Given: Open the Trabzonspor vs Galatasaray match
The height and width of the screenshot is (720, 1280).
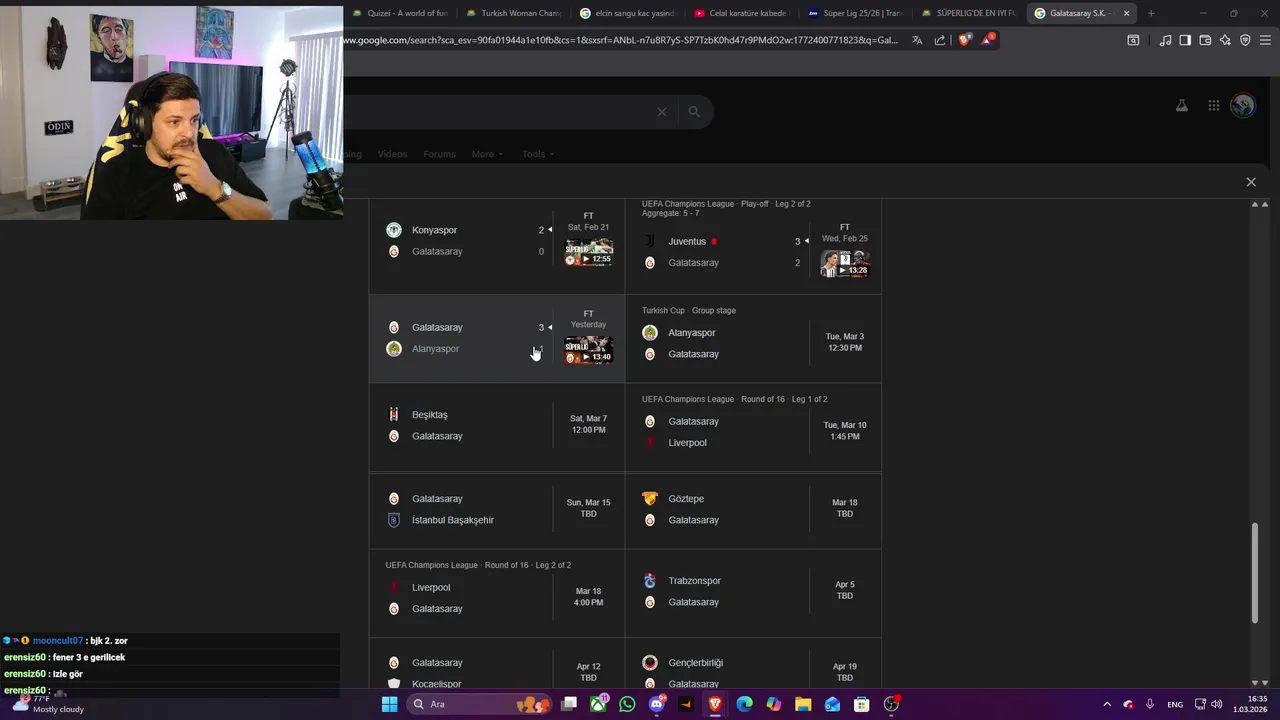Looking at the screenshot, I should [x=753, y=592].
